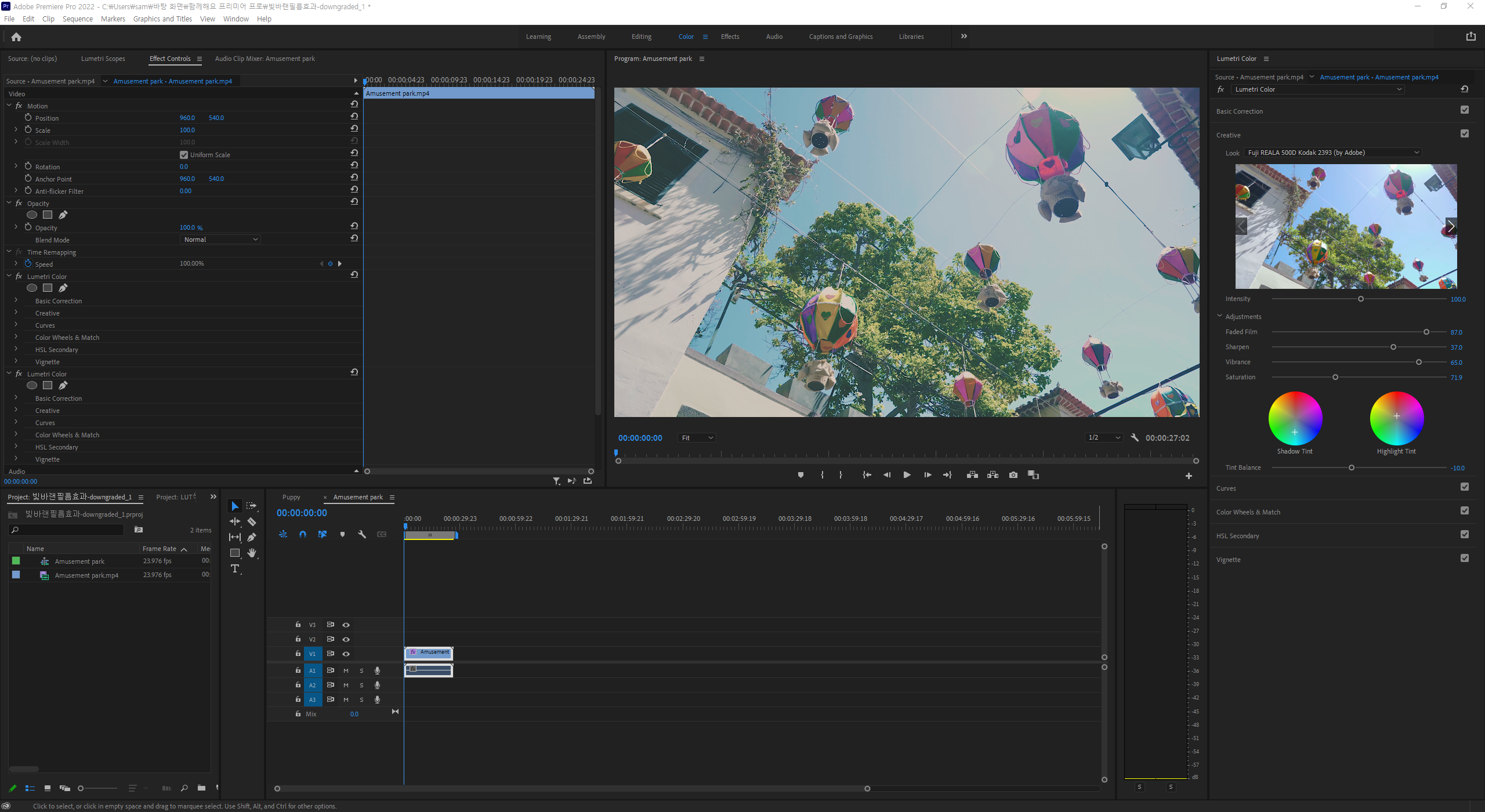Screen dimensions: 1485x812
Task: Open the Sequence menu
Action: coord(77,19)
